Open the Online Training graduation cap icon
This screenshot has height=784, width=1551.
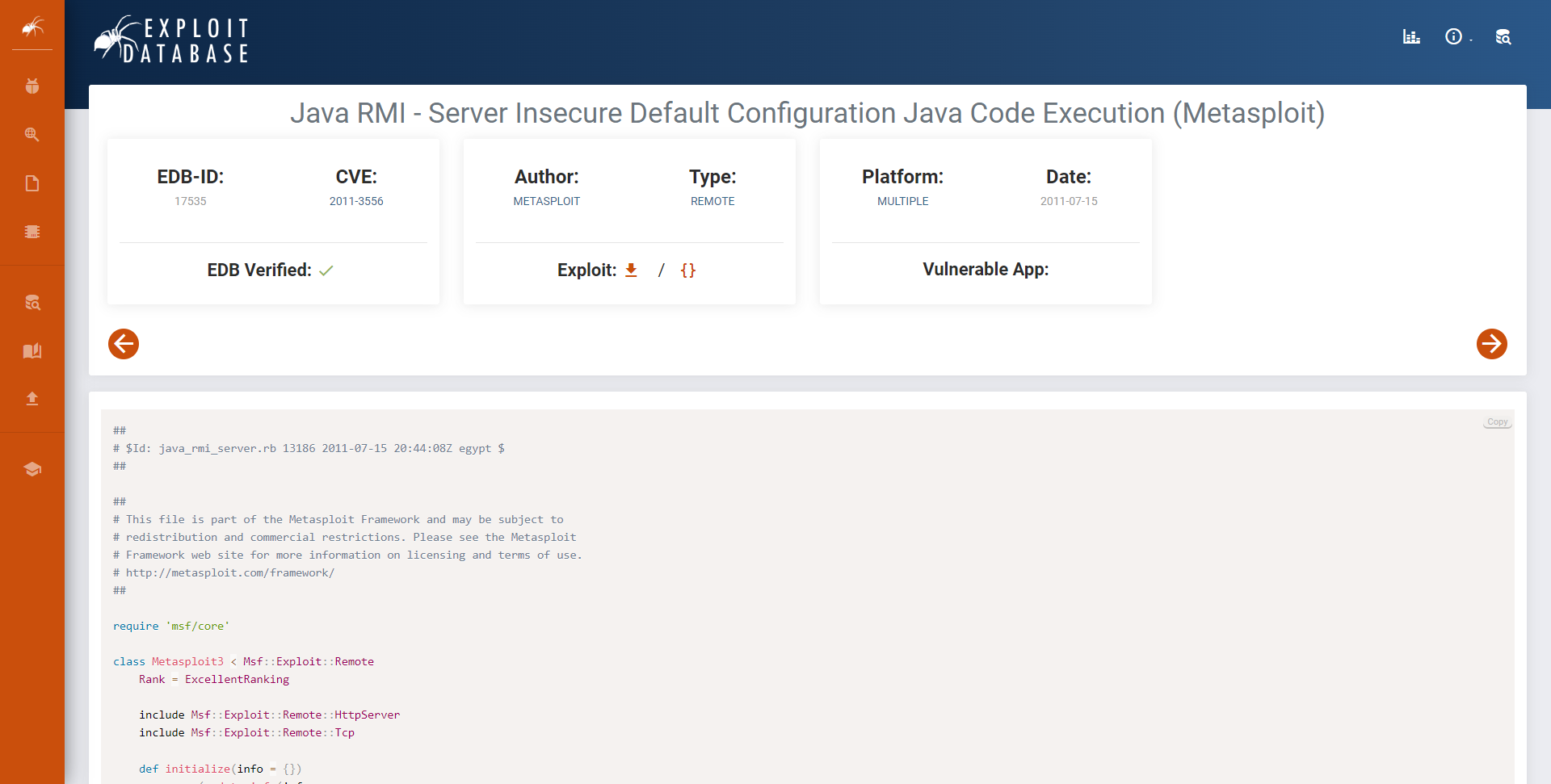click(x=32, y=469)
